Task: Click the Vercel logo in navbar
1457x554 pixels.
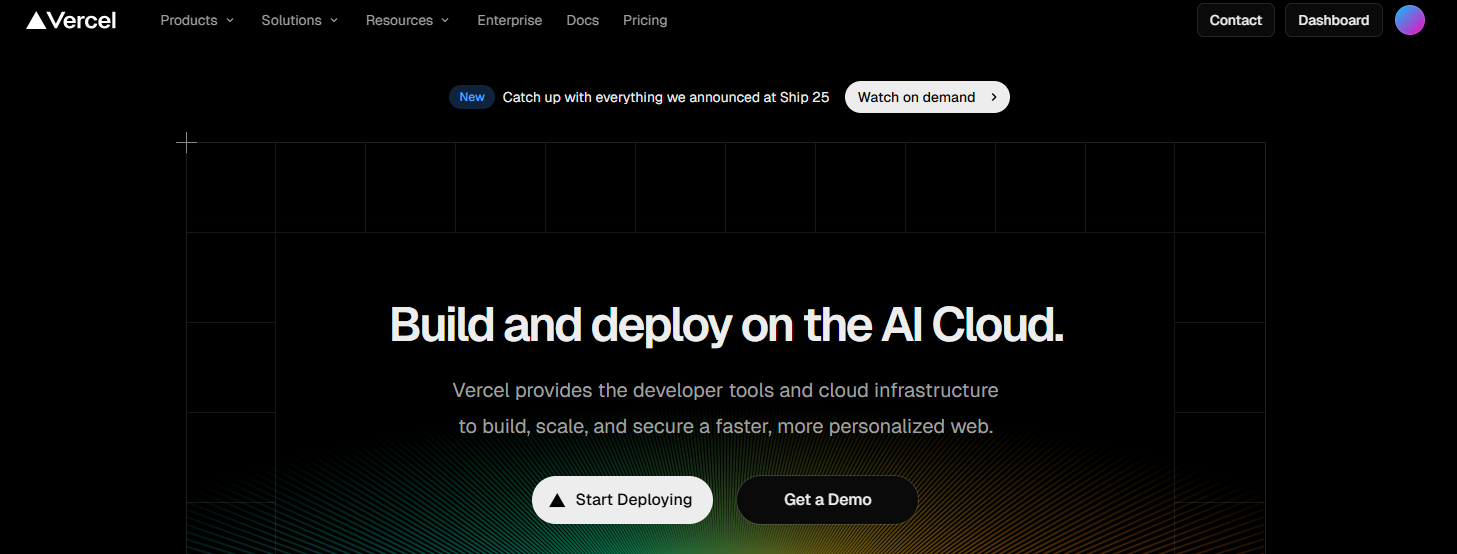Action: click(x=71, y=20)
